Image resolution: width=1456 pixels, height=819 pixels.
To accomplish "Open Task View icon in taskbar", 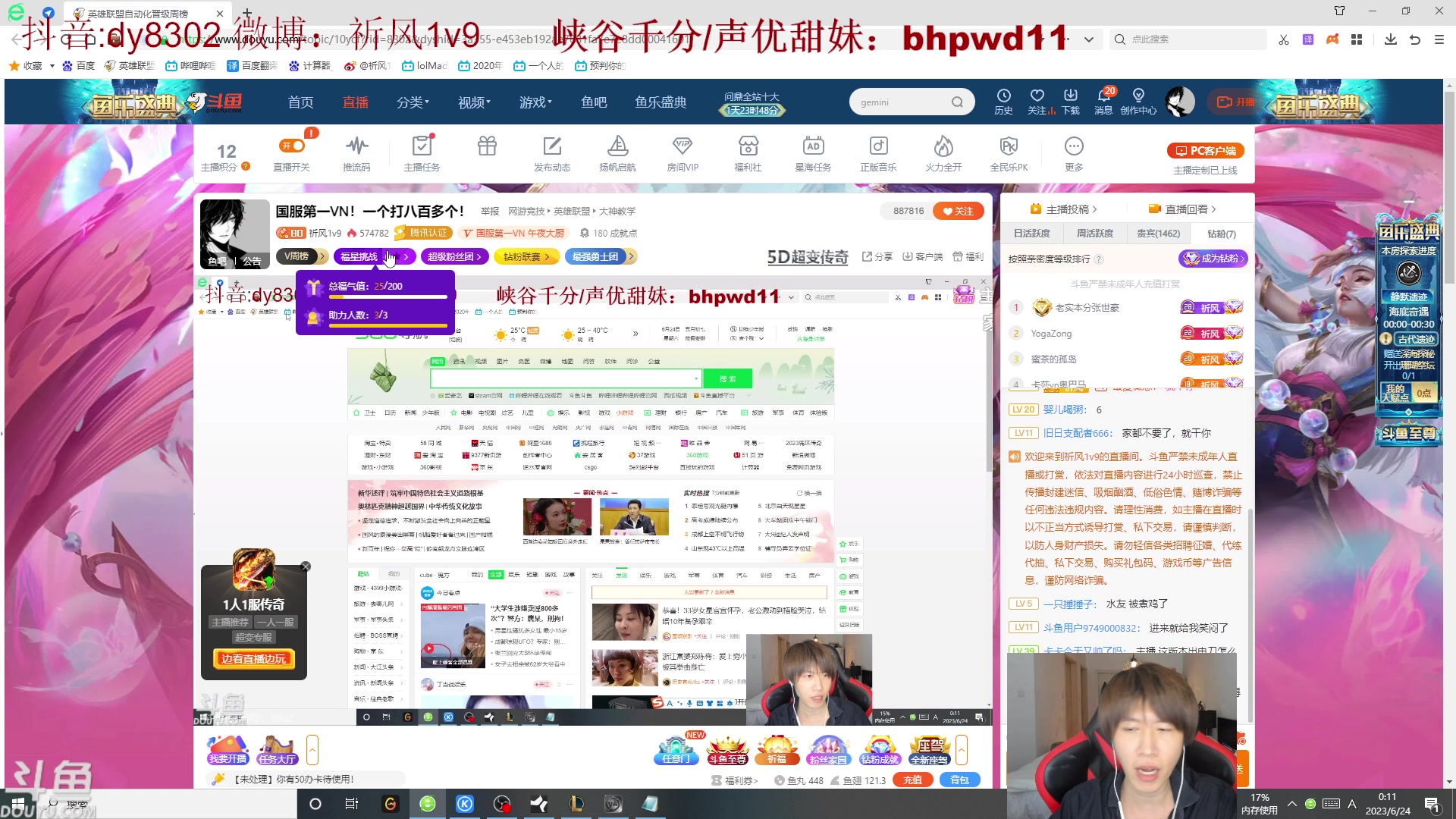I will (x=352, y=804).
